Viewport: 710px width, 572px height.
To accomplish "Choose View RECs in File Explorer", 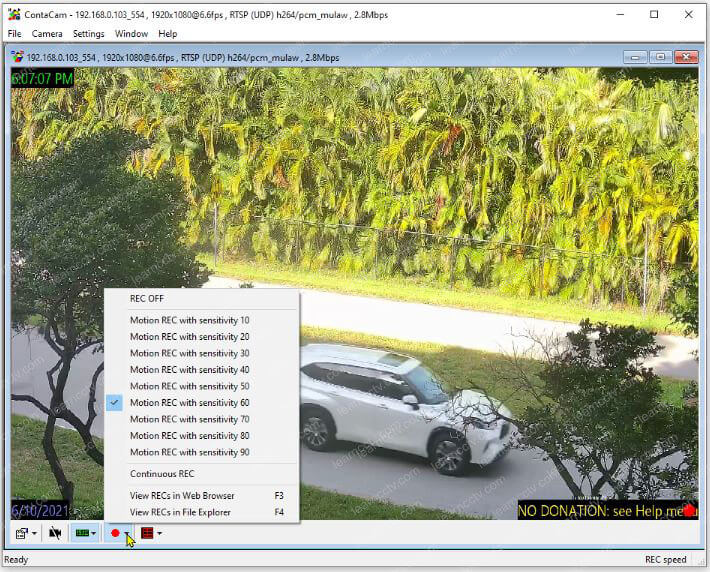I will [180, 512].
